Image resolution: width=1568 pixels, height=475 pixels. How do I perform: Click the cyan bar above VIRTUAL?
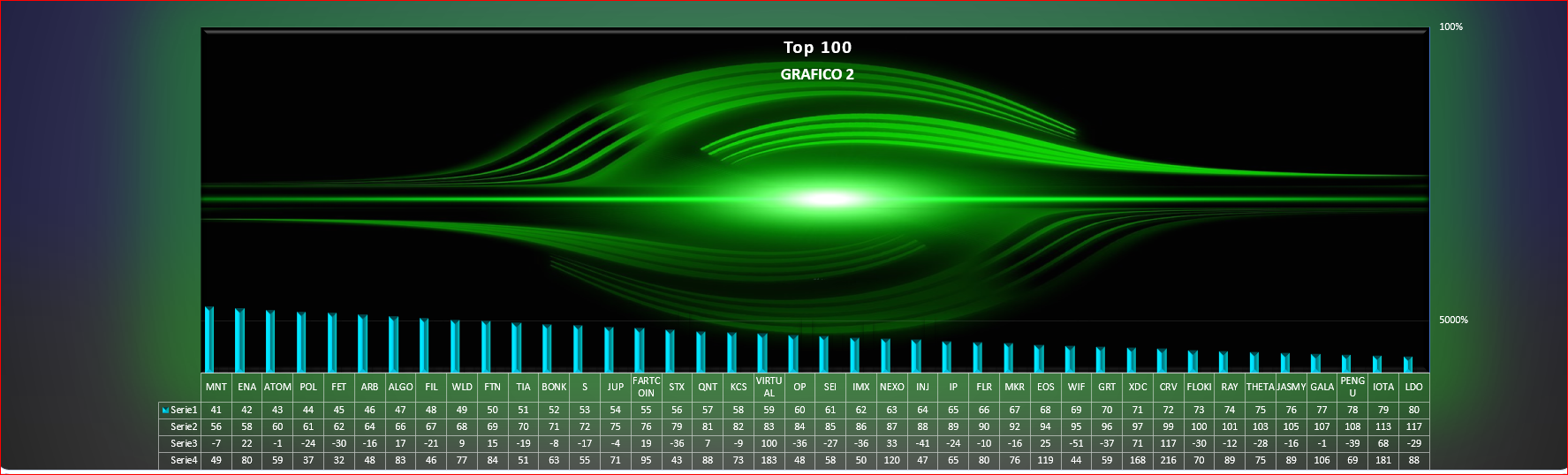pyautogui.click(x=762, y=353)
